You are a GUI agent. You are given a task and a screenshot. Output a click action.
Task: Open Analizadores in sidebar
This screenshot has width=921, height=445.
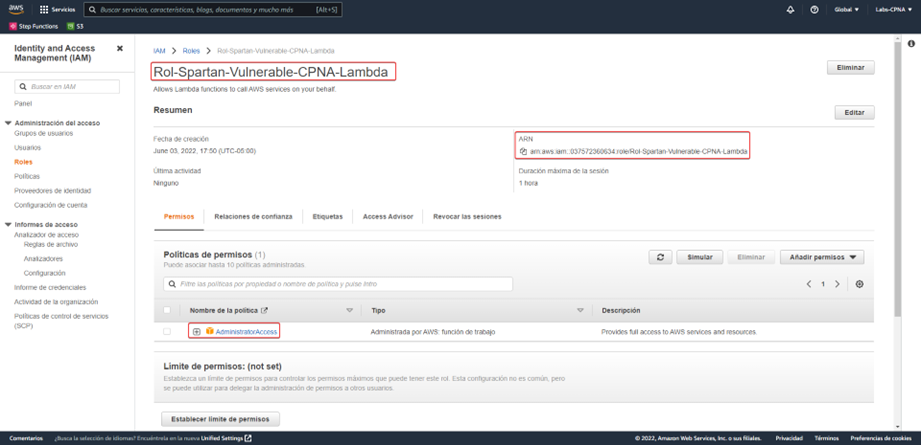43,258
